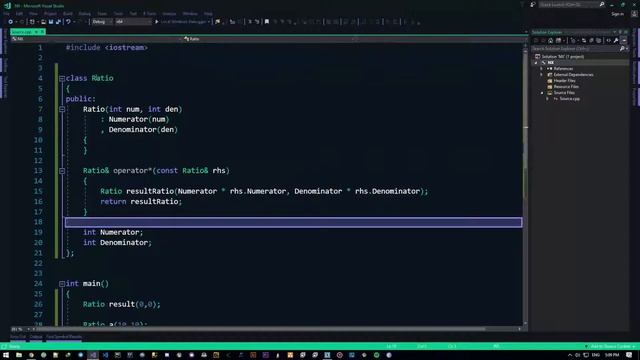Collapse the operator* function block
Viewport: 640px width, 360px height.
coord(62,171)
